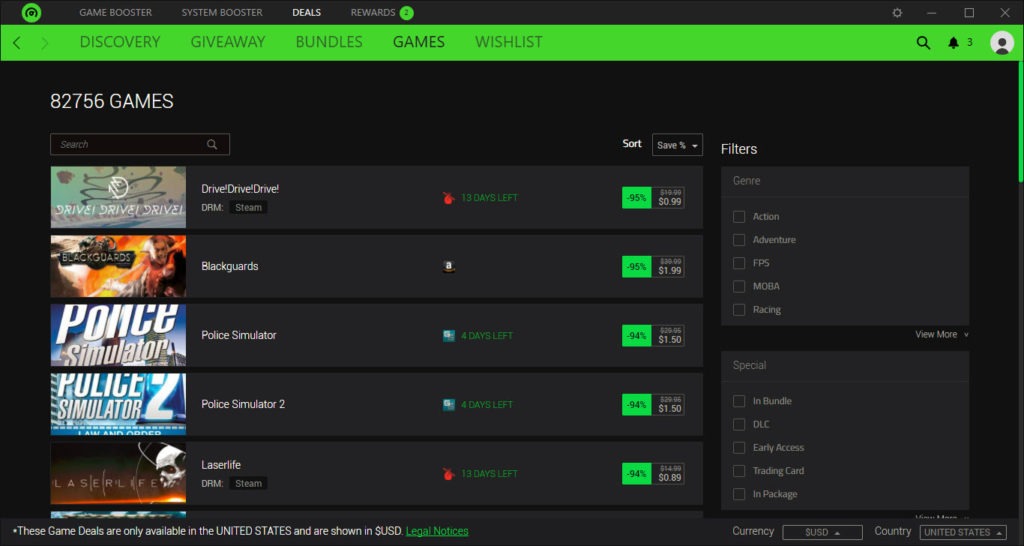The width and height of the screenshot is (1024, 546).
Task: Click Amazon store icon on Blackguards row
Action: pyautogui.click(x=448, y=266)
